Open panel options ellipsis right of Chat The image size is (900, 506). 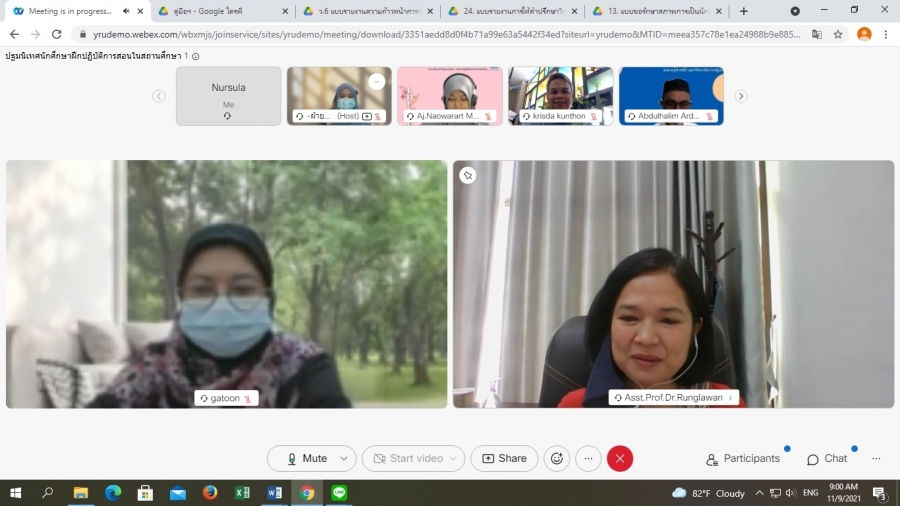coord(876,458)
